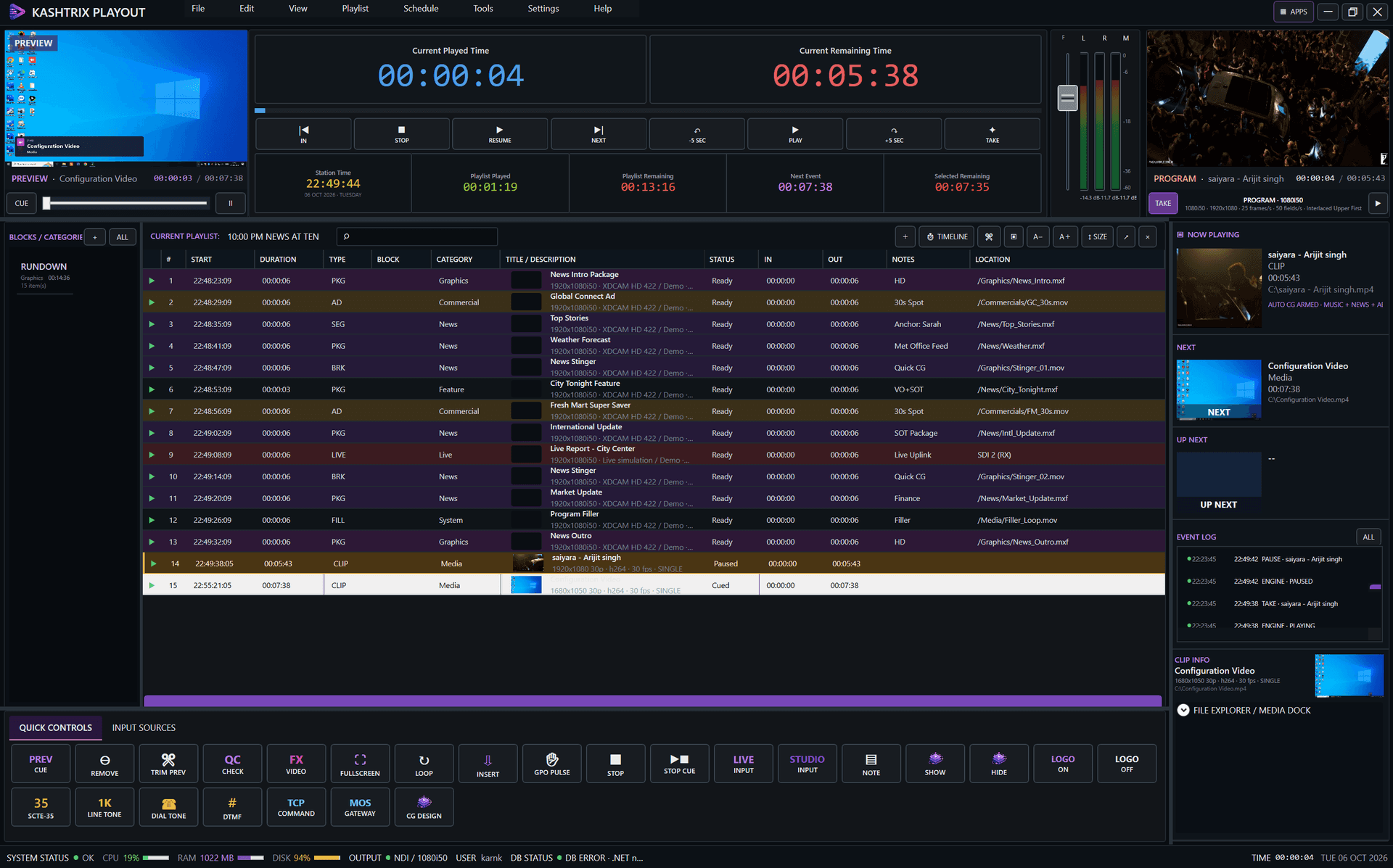The image size is (1393, 868).
Task: Click the pop-out arrow in playlist toolbar
Action: click(1126, 236)
